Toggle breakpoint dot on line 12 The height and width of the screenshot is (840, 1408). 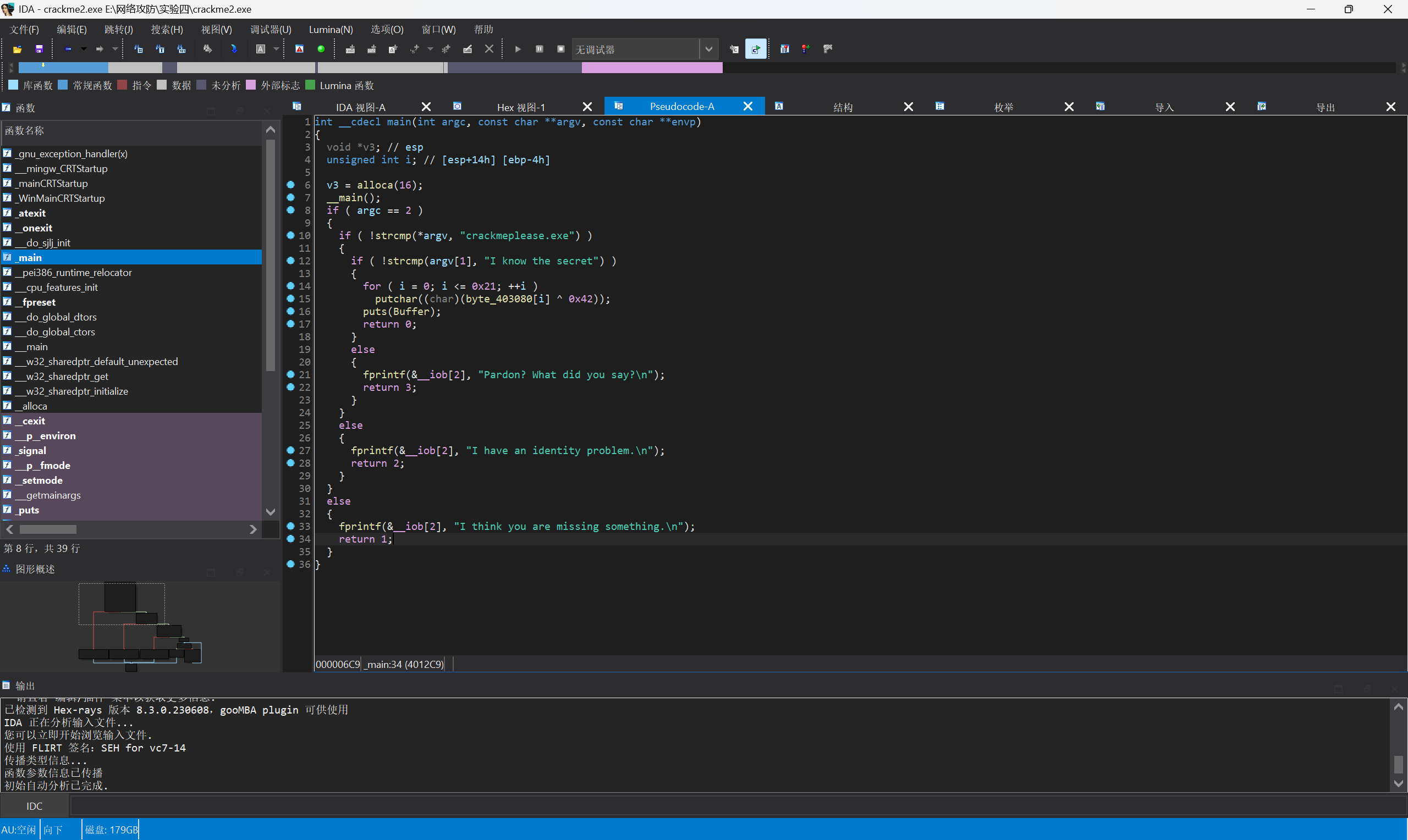pyautogui.click(x=290, y=261)
